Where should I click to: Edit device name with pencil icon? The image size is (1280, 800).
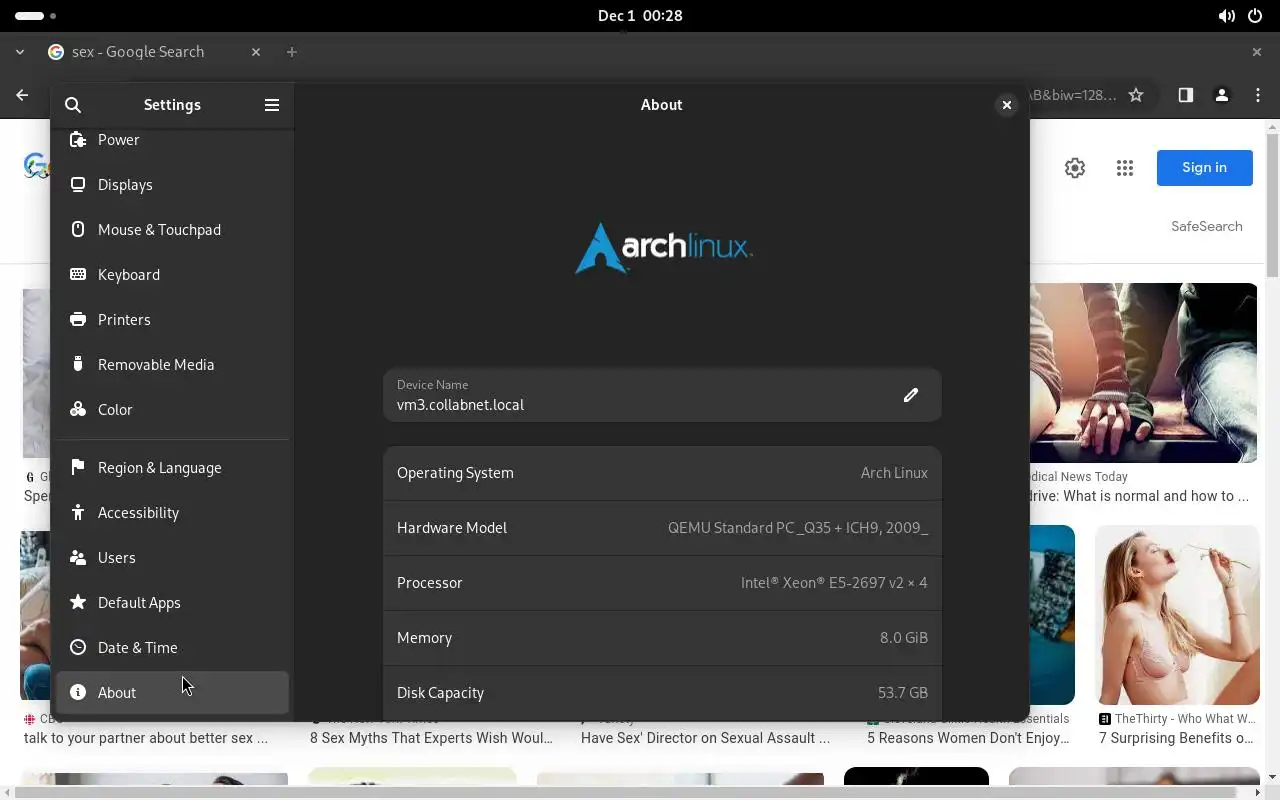click(x=910, y=395)
